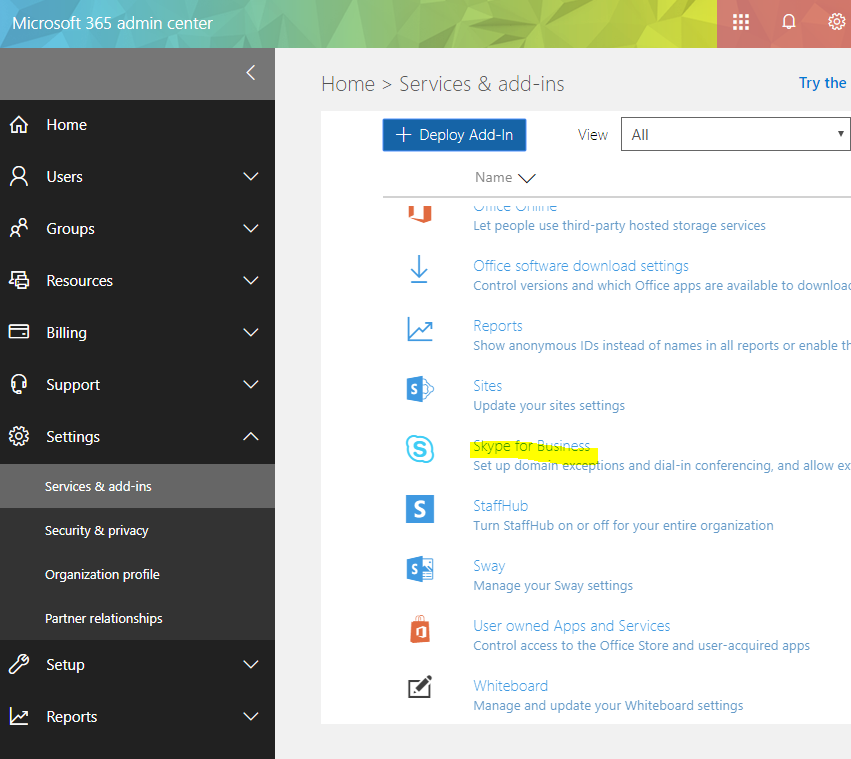The width and height of the screenshot is (851, 759).
Task: Click the Office Online logo icon
Action: coord(420,213)
